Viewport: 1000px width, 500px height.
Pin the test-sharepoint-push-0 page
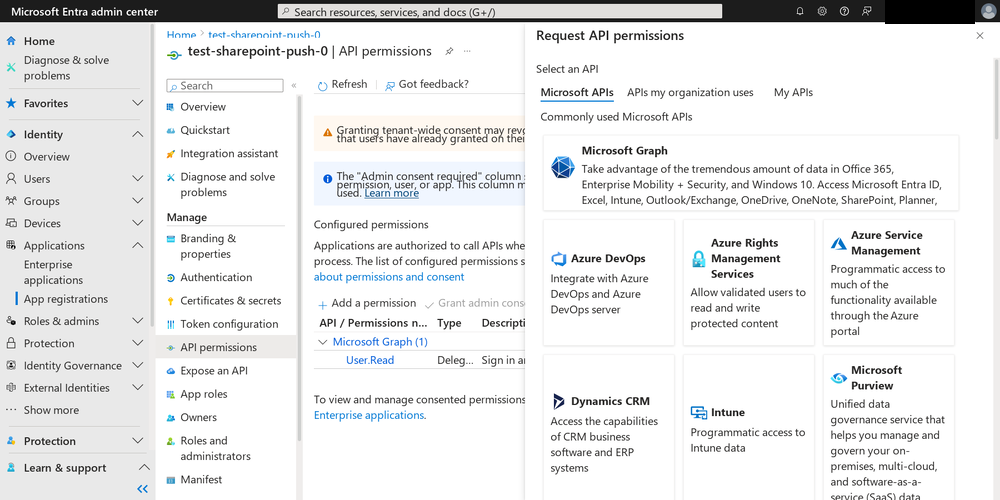pos(449,51)
